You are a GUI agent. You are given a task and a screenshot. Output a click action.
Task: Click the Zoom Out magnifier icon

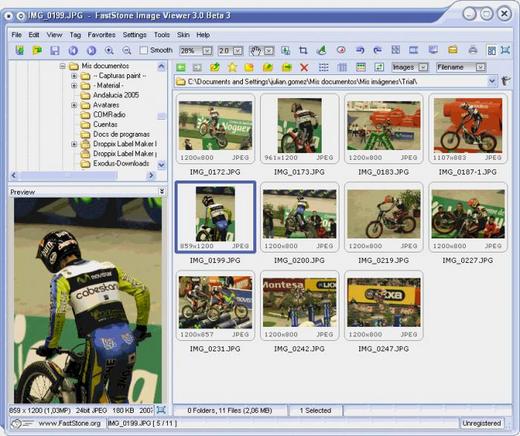[127, 51]
